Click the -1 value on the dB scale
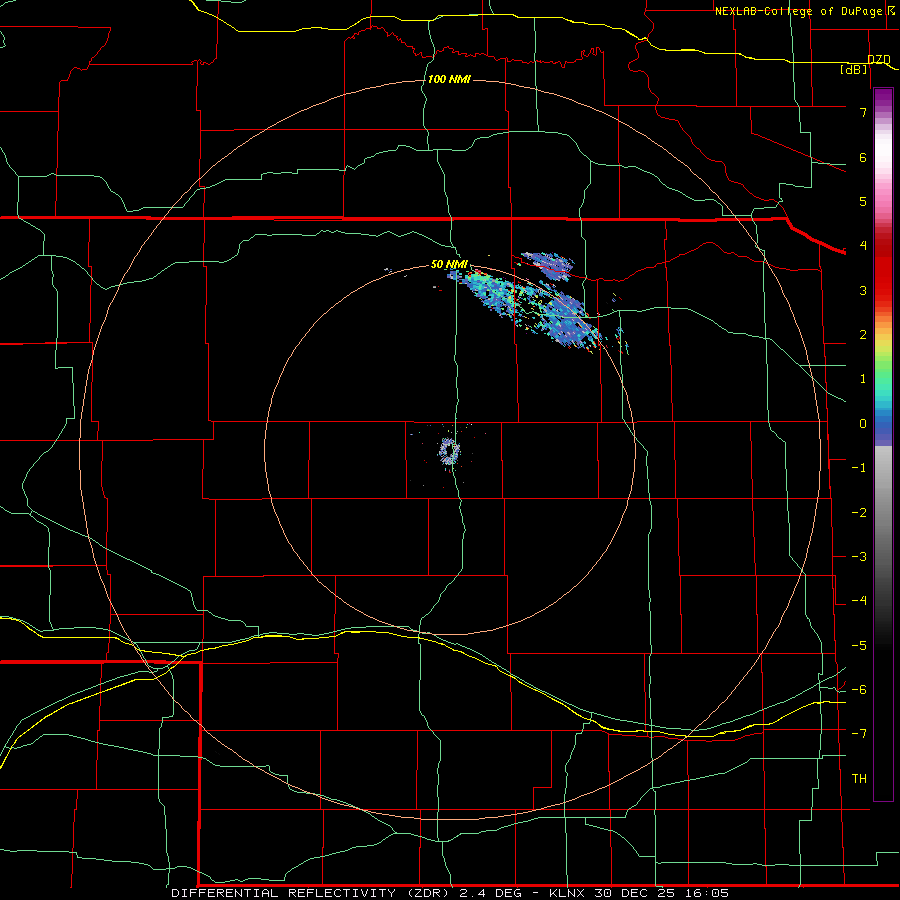 point(859,468)
